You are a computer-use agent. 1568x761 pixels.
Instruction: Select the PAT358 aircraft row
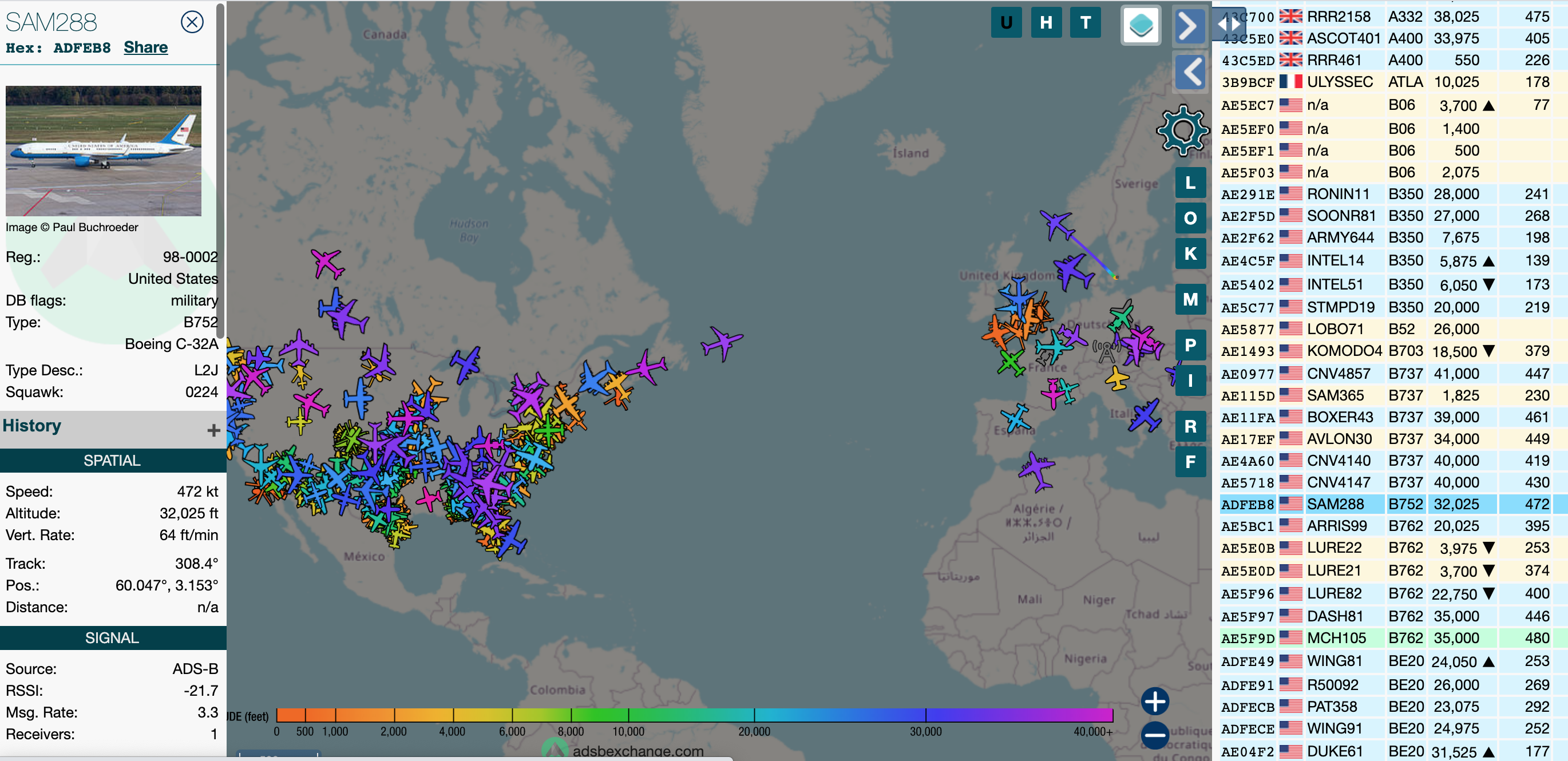tap(1393, 707)
